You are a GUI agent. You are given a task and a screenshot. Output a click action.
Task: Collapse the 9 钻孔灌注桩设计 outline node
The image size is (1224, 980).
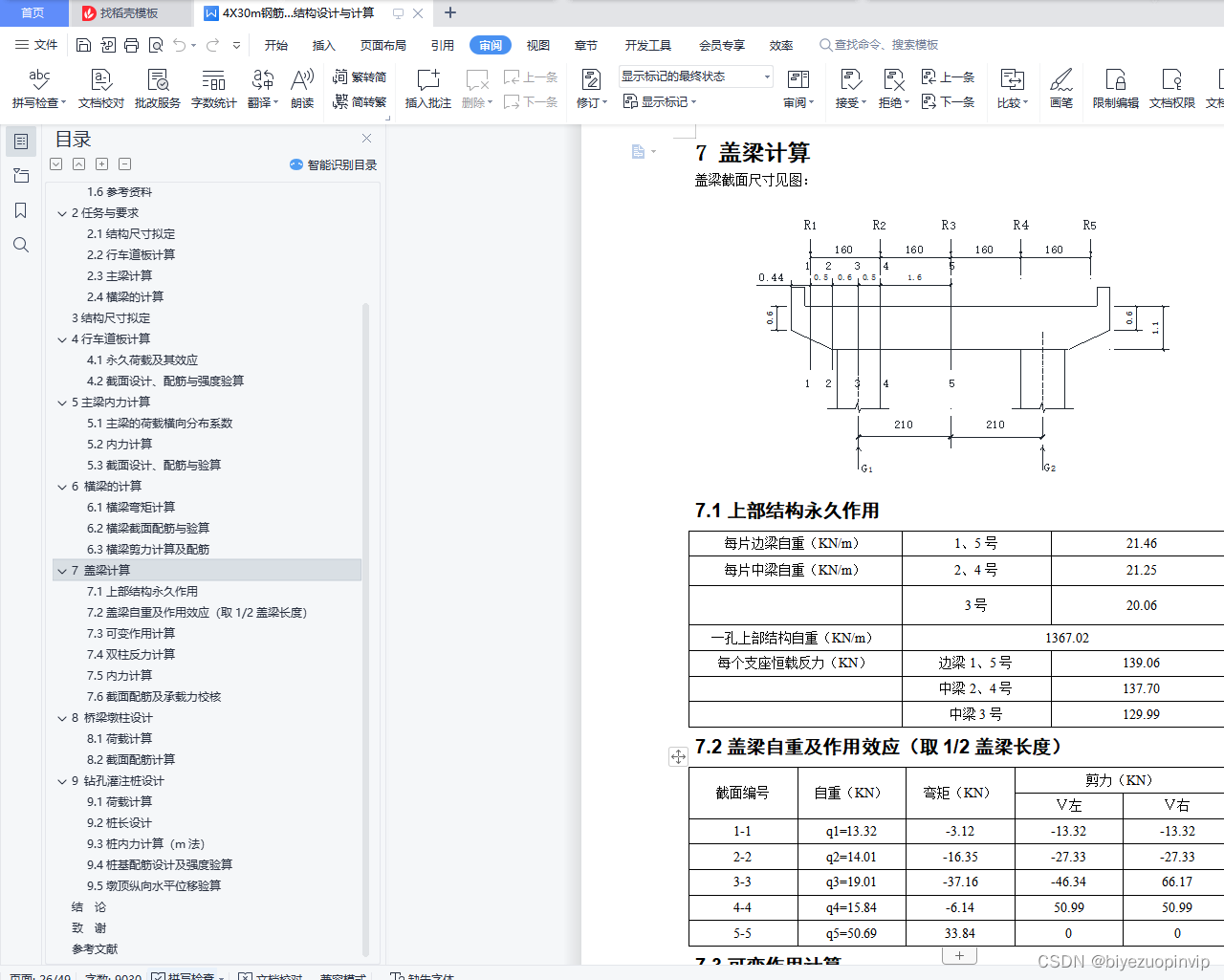[x=62, y=781]
